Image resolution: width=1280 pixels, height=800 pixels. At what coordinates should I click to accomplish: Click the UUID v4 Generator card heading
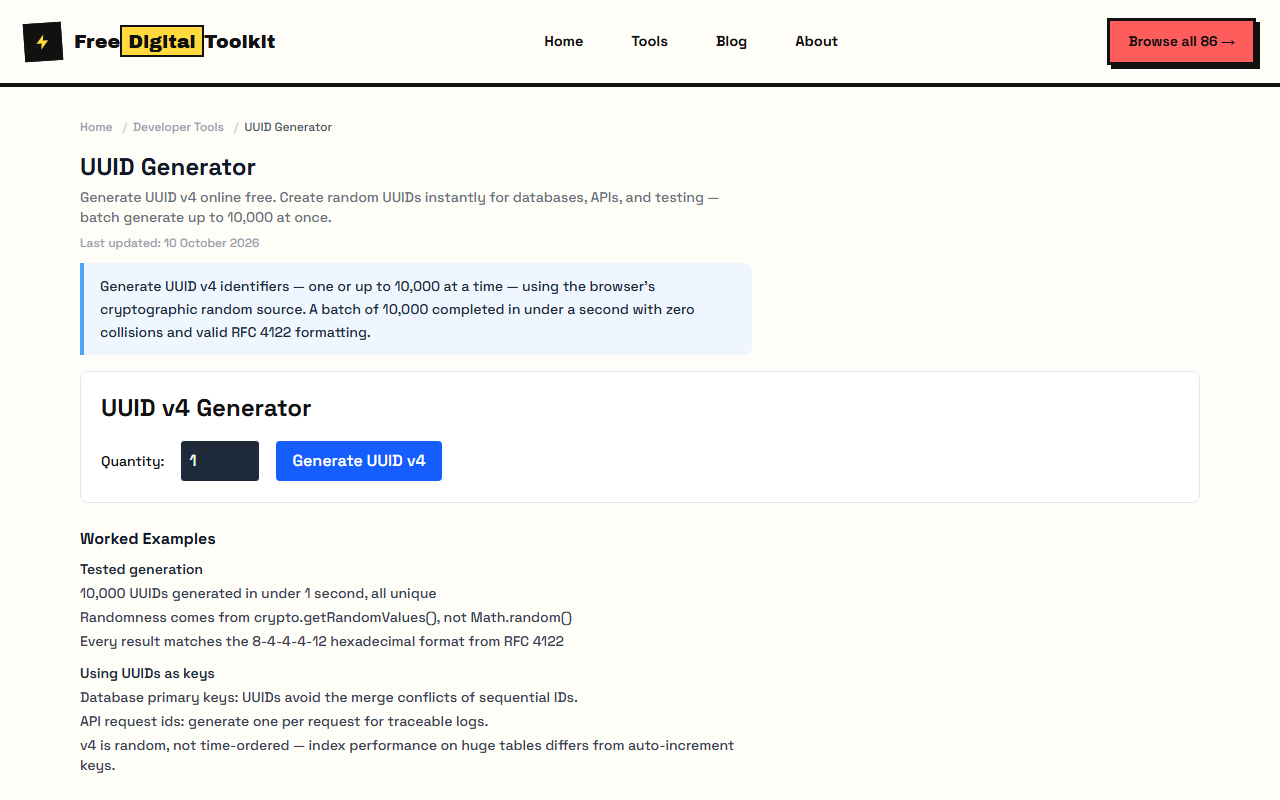pos(206,408)
